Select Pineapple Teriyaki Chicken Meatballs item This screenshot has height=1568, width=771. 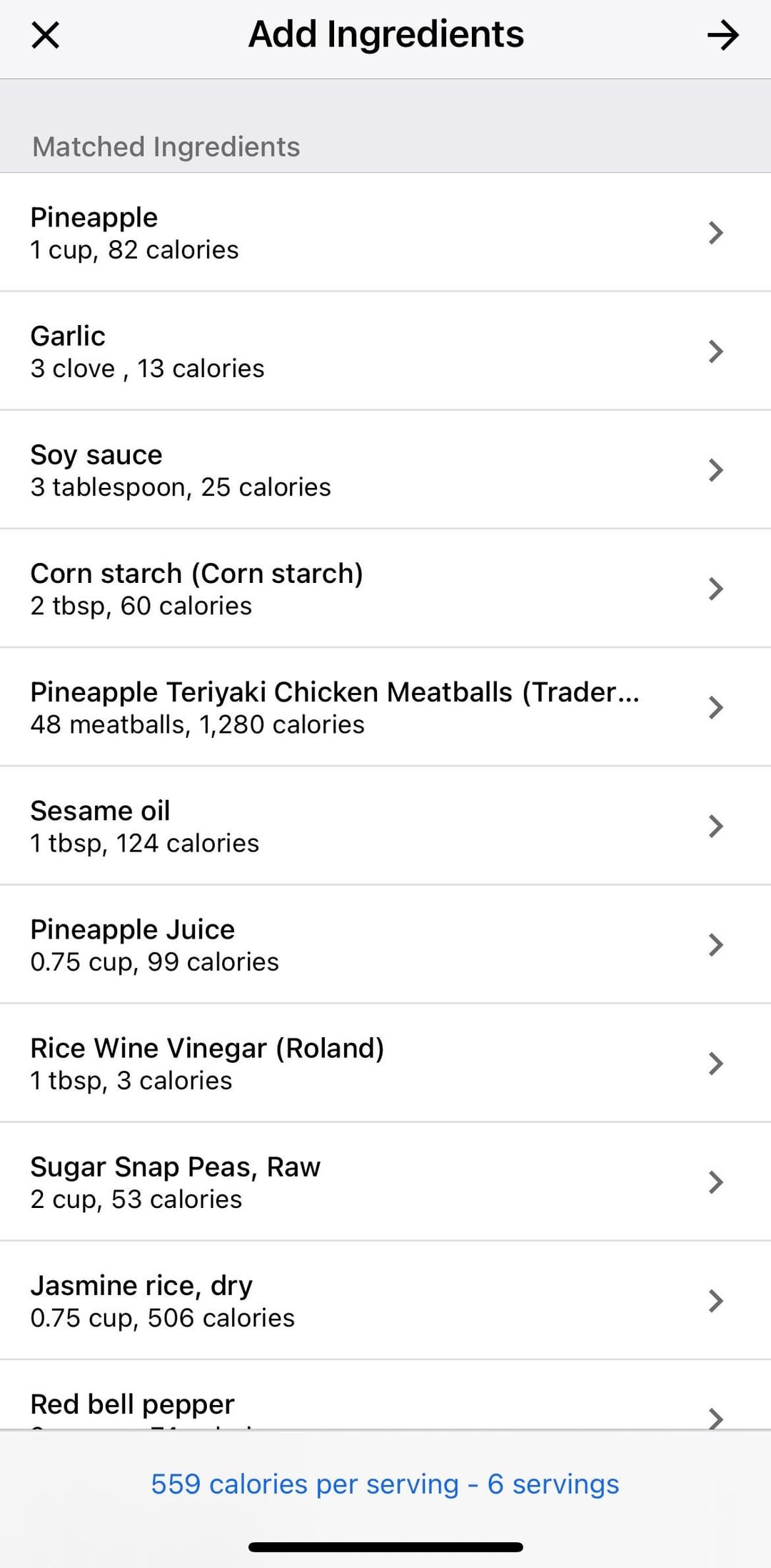(336, 707)
